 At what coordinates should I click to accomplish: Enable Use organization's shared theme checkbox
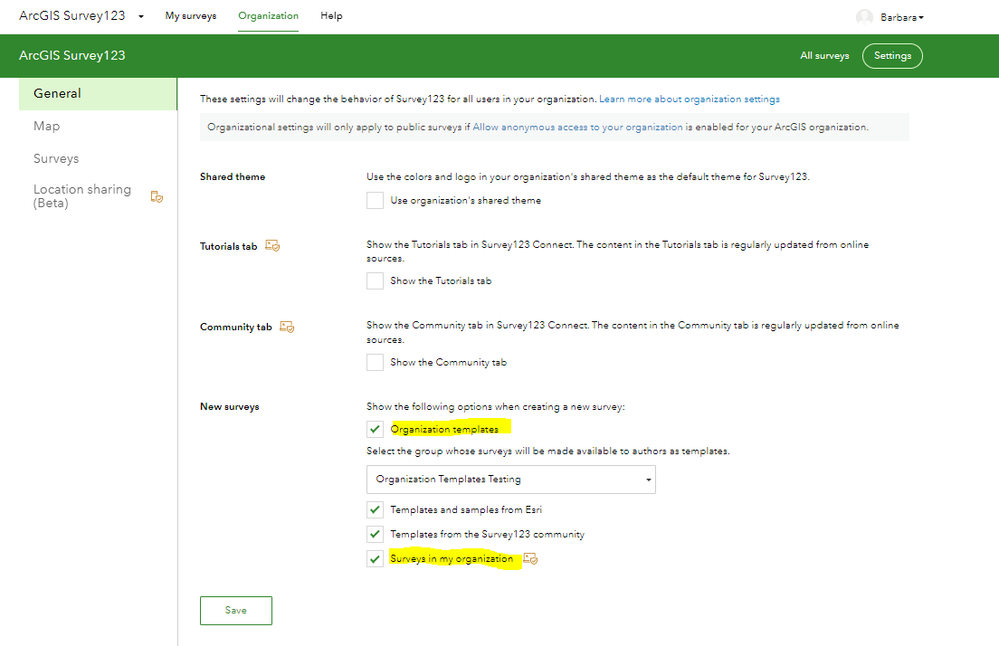coord(375,200)
